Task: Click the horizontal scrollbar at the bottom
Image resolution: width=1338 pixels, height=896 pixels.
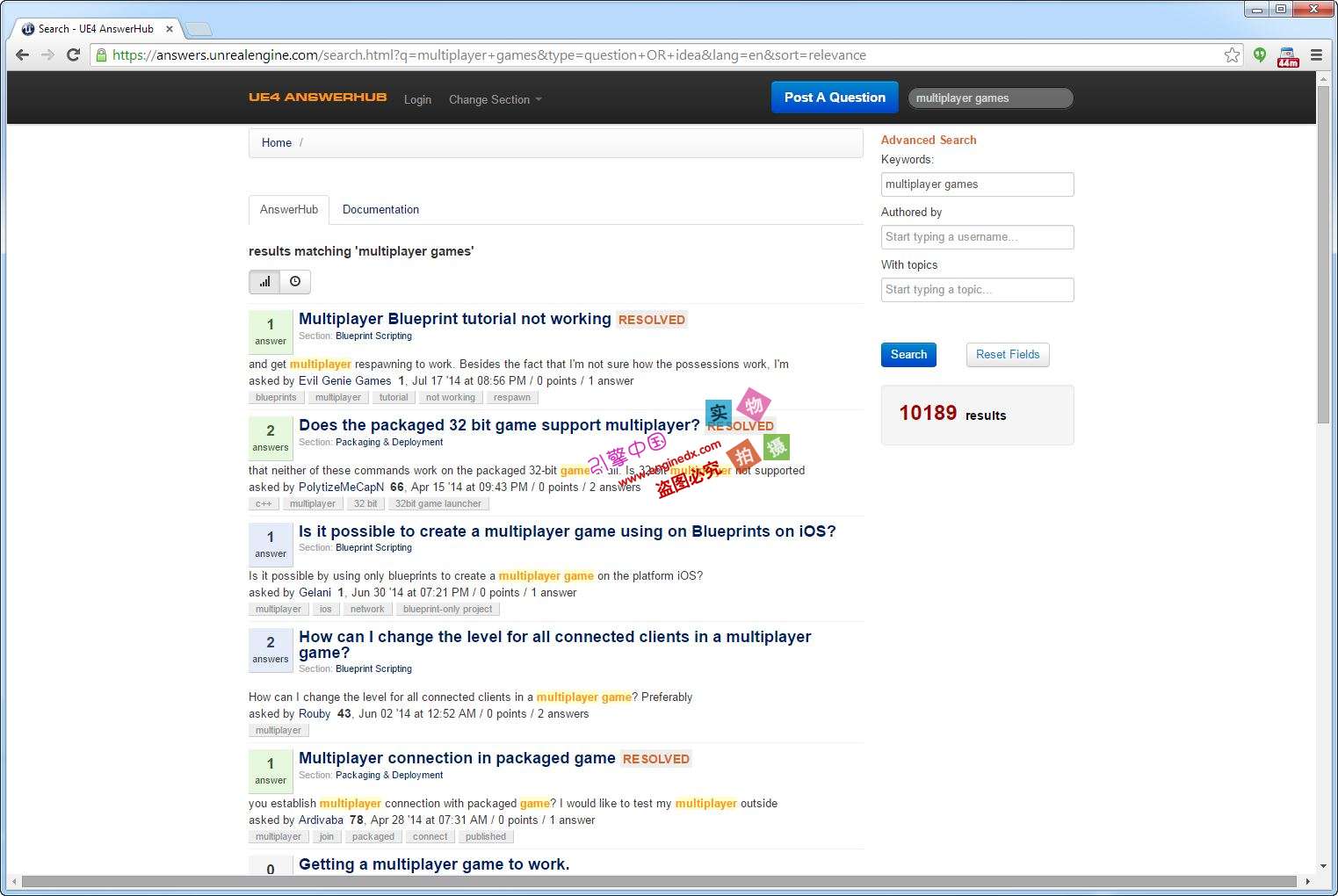Action: click(x=659, y=881)
